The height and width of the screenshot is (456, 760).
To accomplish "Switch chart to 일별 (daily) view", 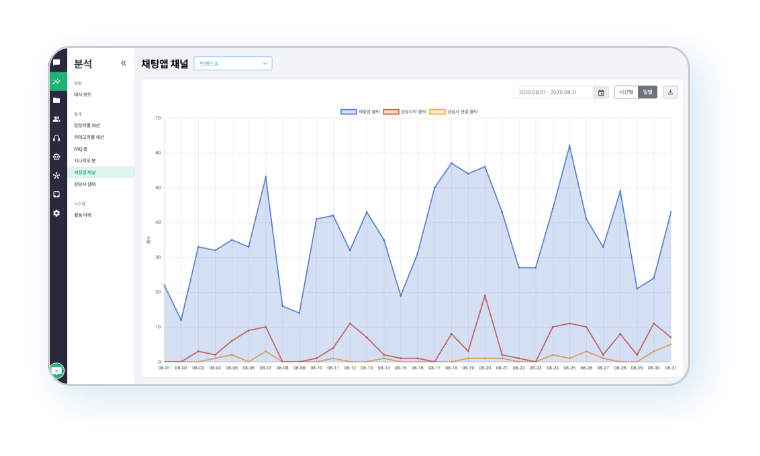I will 648,92.
